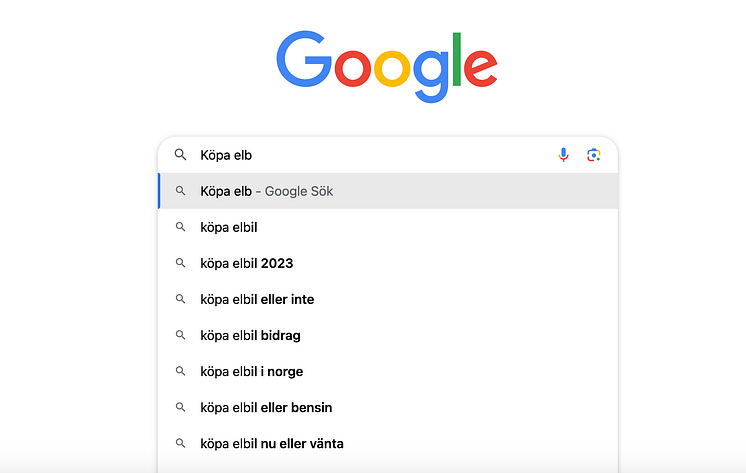Click magnifier icon beside 'köpa elbil i norge'
Screen dimensions: 746x473
pos(180,371)
